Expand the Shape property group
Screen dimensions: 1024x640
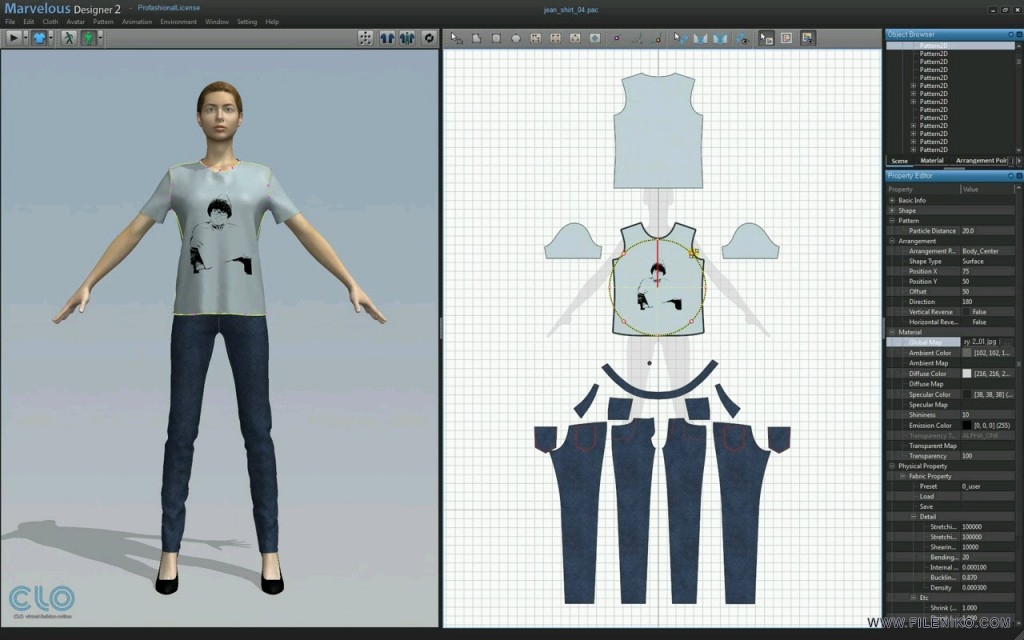click(x=892, y=211)
